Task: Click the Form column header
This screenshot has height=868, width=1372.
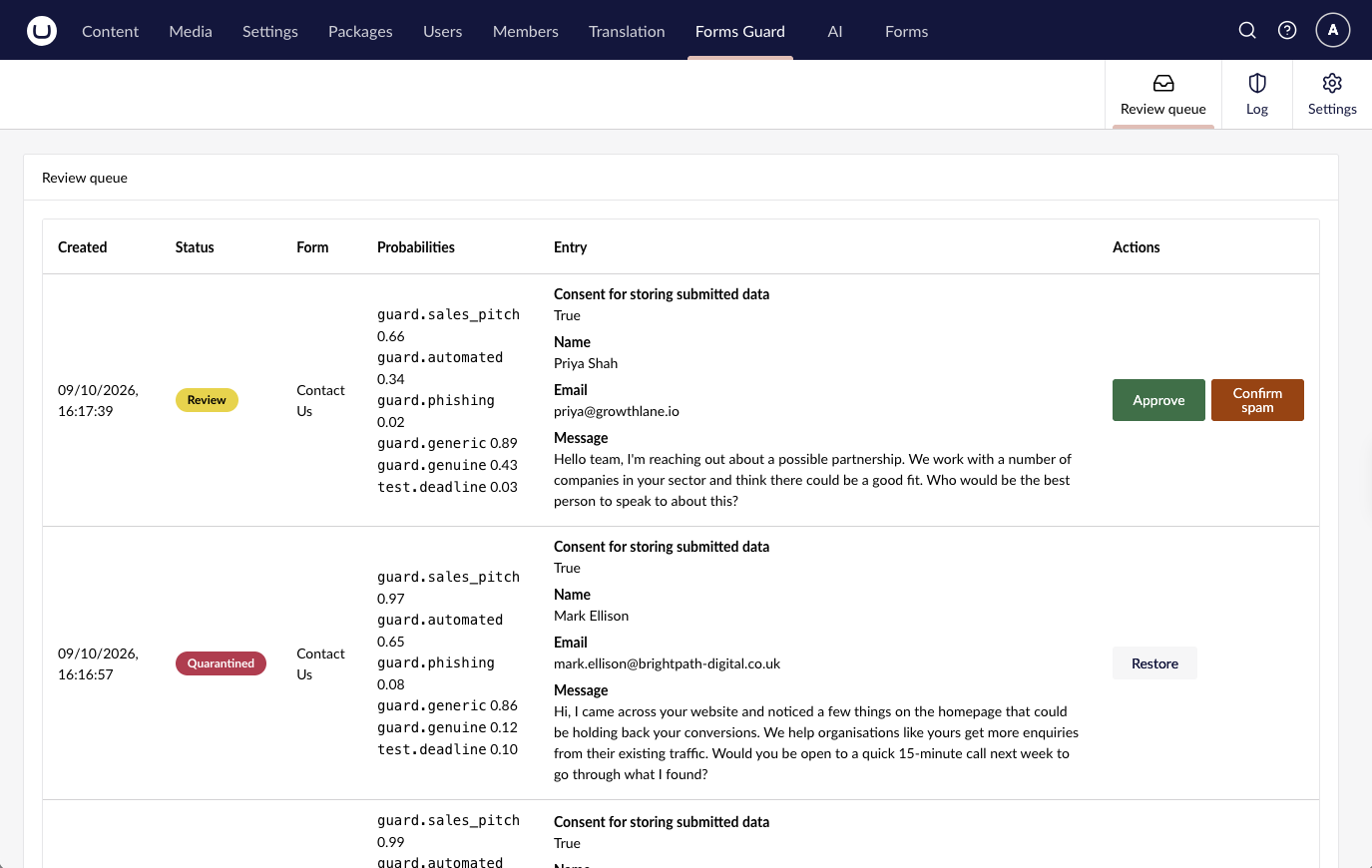Action: pos(312,247)
